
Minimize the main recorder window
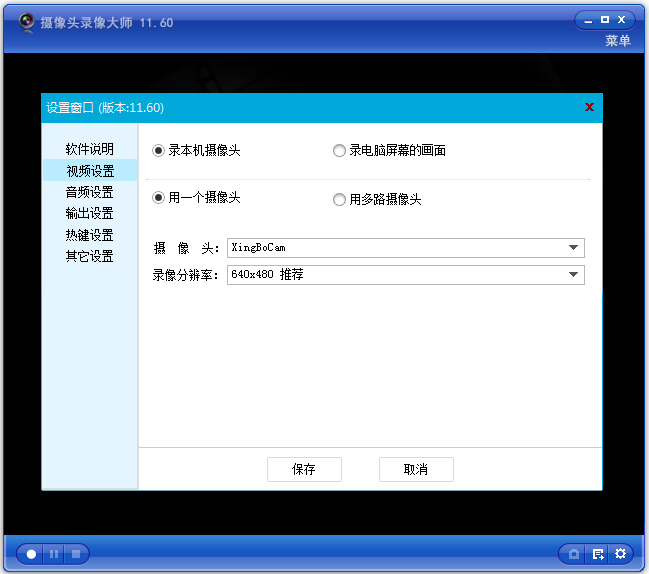pyautogui.click(x=588, y=20)
